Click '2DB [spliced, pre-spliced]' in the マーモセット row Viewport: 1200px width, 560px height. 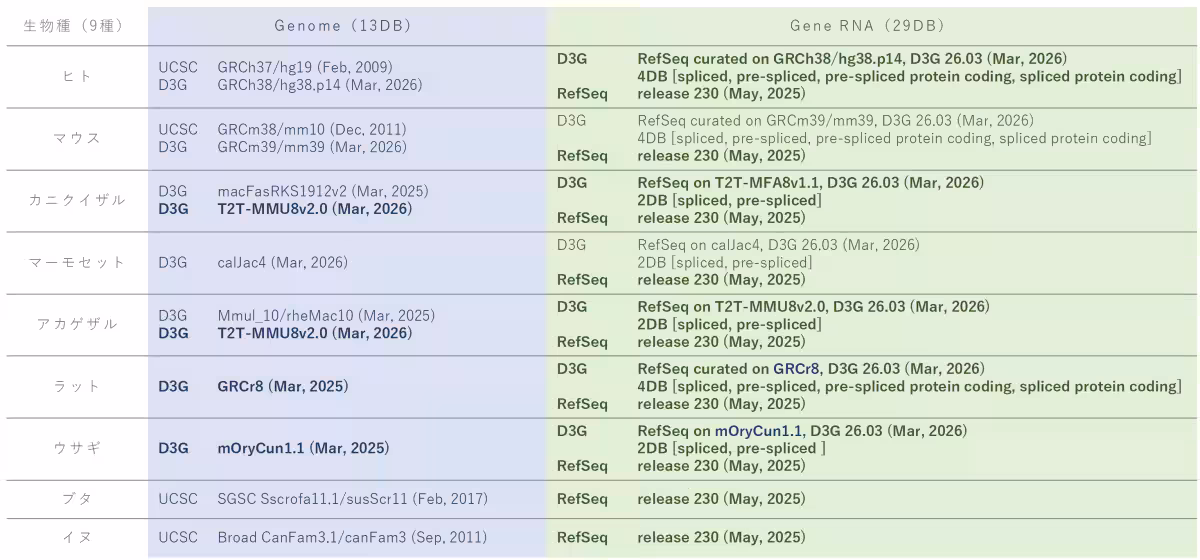(x=725, y=262)
